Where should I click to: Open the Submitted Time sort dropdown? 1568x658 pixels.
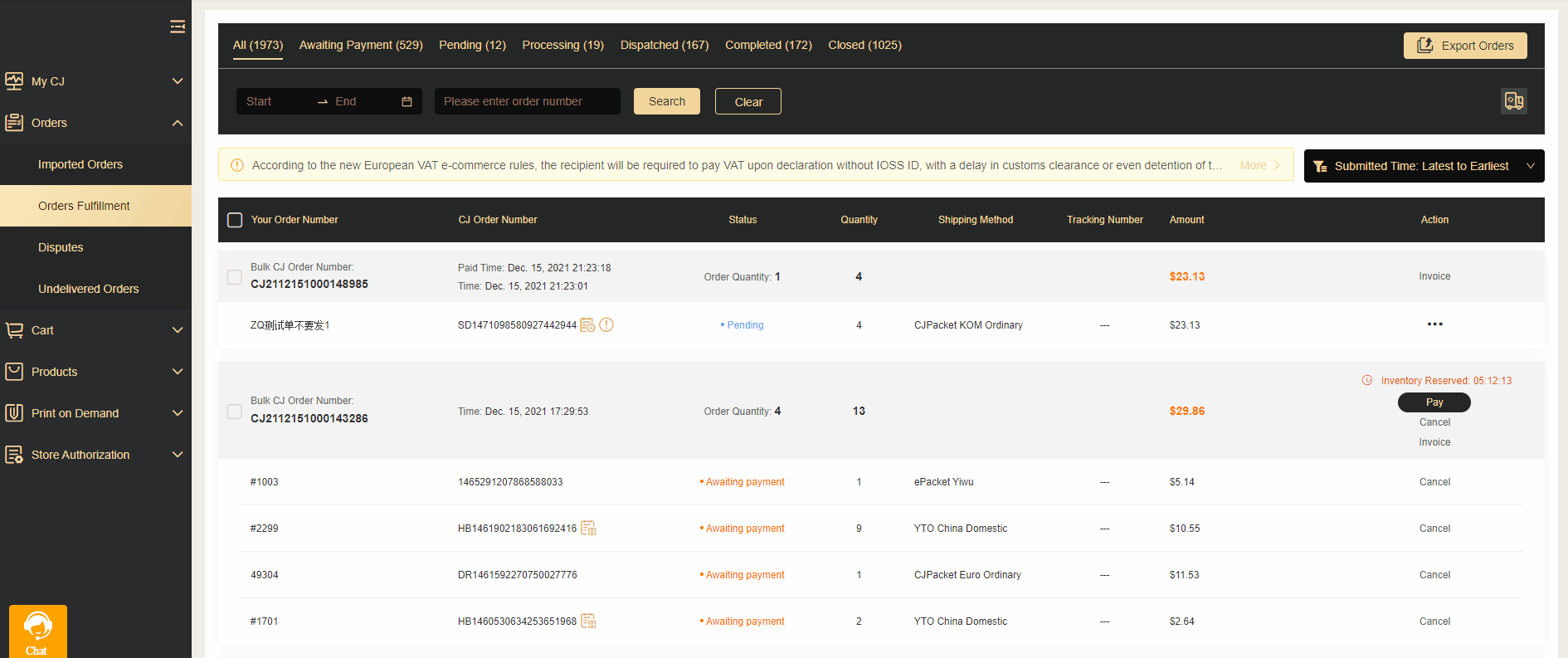click(x=1423, y=166)
